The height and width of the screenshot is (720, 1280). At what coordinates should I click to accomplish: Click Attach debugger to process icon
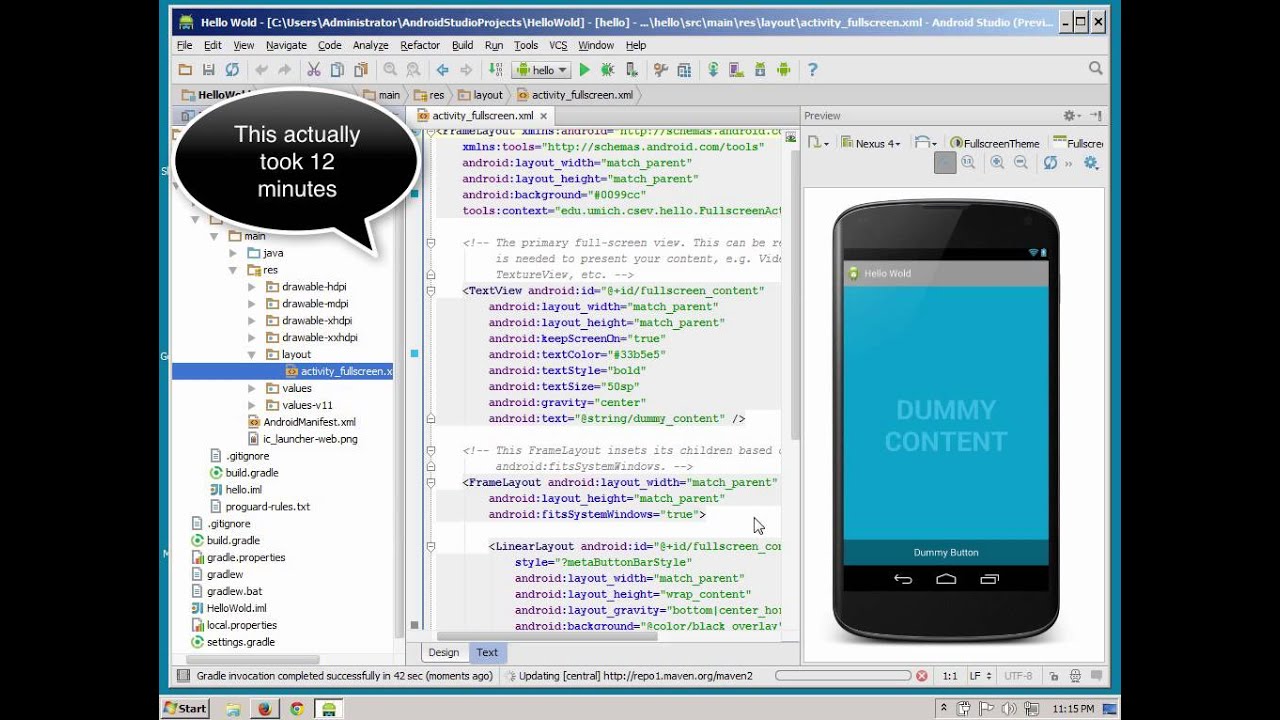(631, 70)
